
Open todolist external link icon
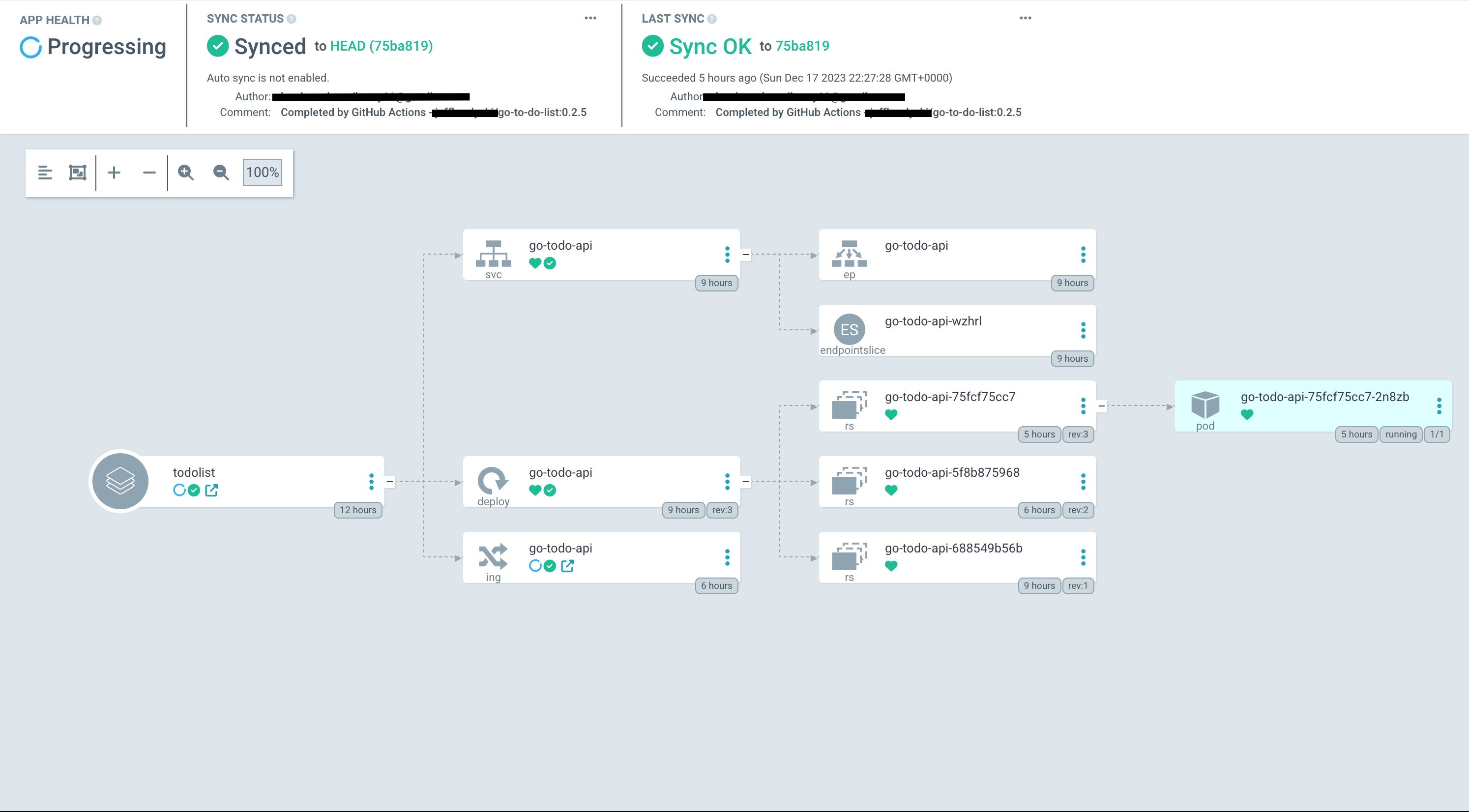point(211,491)
